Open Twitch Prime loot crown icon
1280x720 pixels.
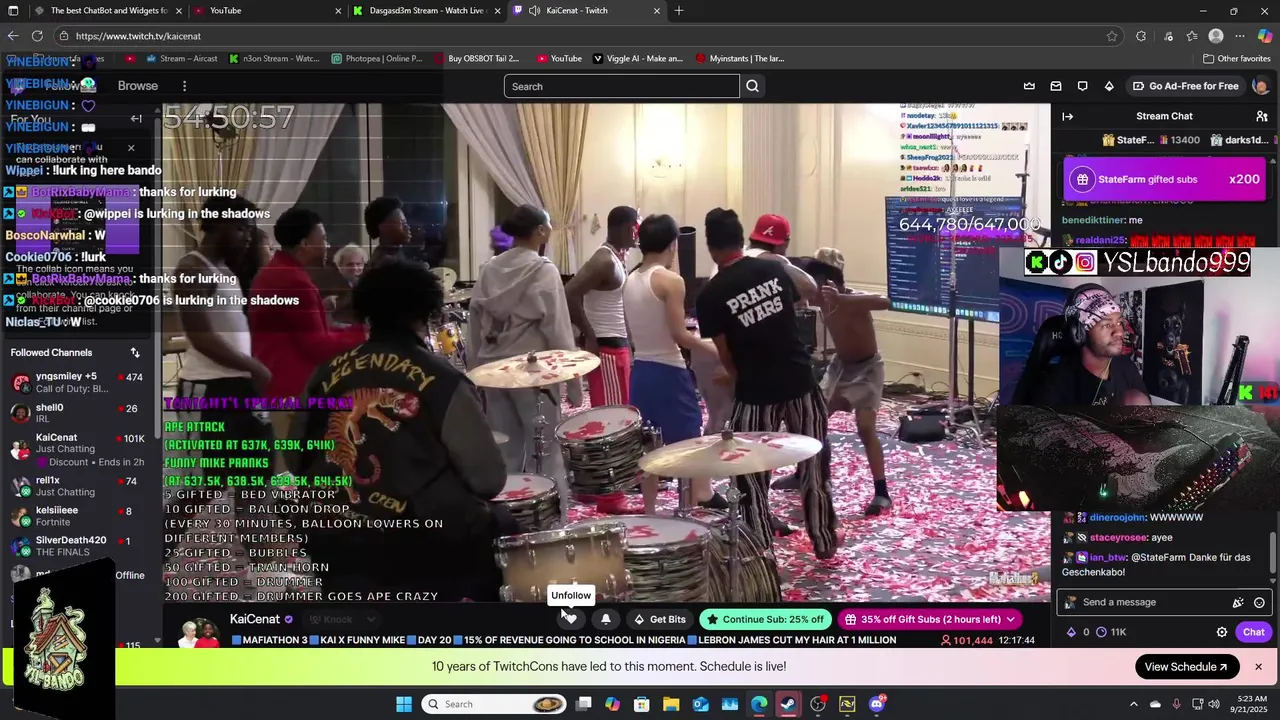click(x=1029, y=86)
